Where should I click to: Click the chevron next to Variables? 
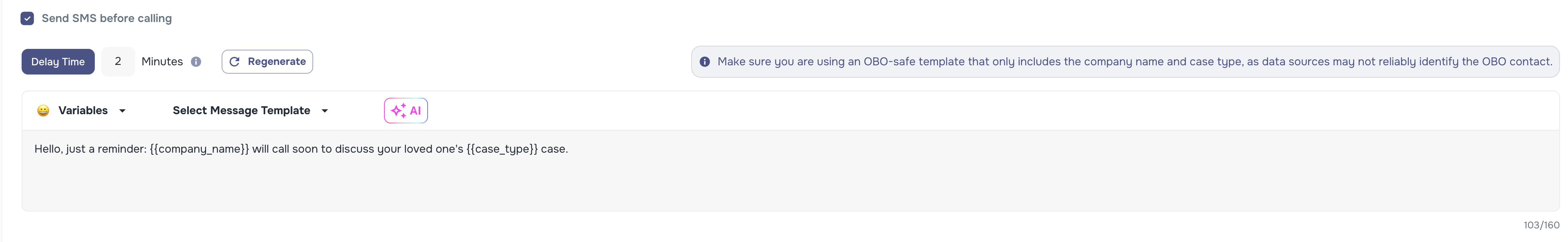[x=123, y=111]
